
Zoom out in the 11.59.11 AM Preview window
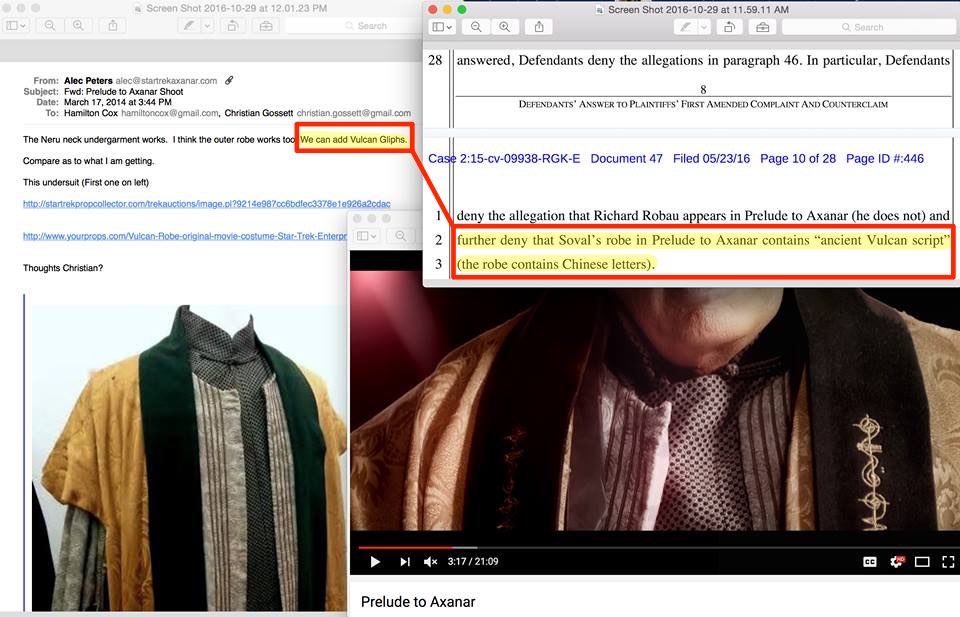pos(476,27)
